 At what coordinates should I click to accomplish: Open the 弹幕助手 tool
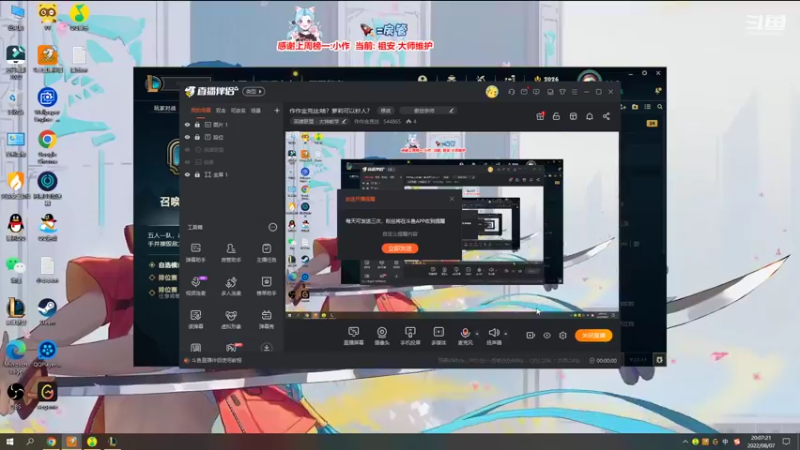pyautogui.click(x=196, y=253)
